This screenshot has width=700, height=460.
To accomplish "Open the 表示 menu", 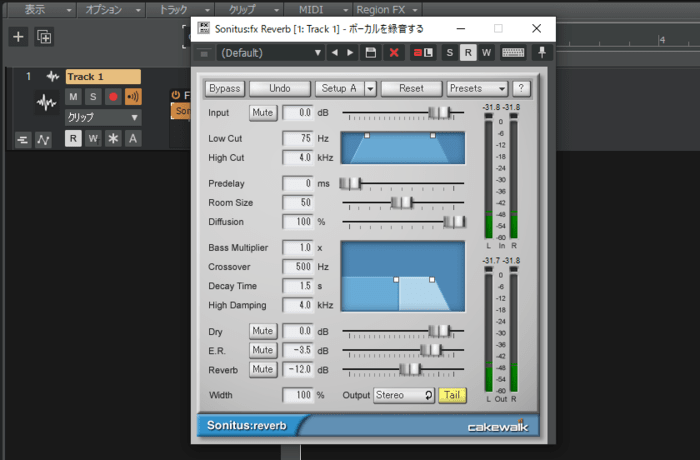I will point(42,9).
